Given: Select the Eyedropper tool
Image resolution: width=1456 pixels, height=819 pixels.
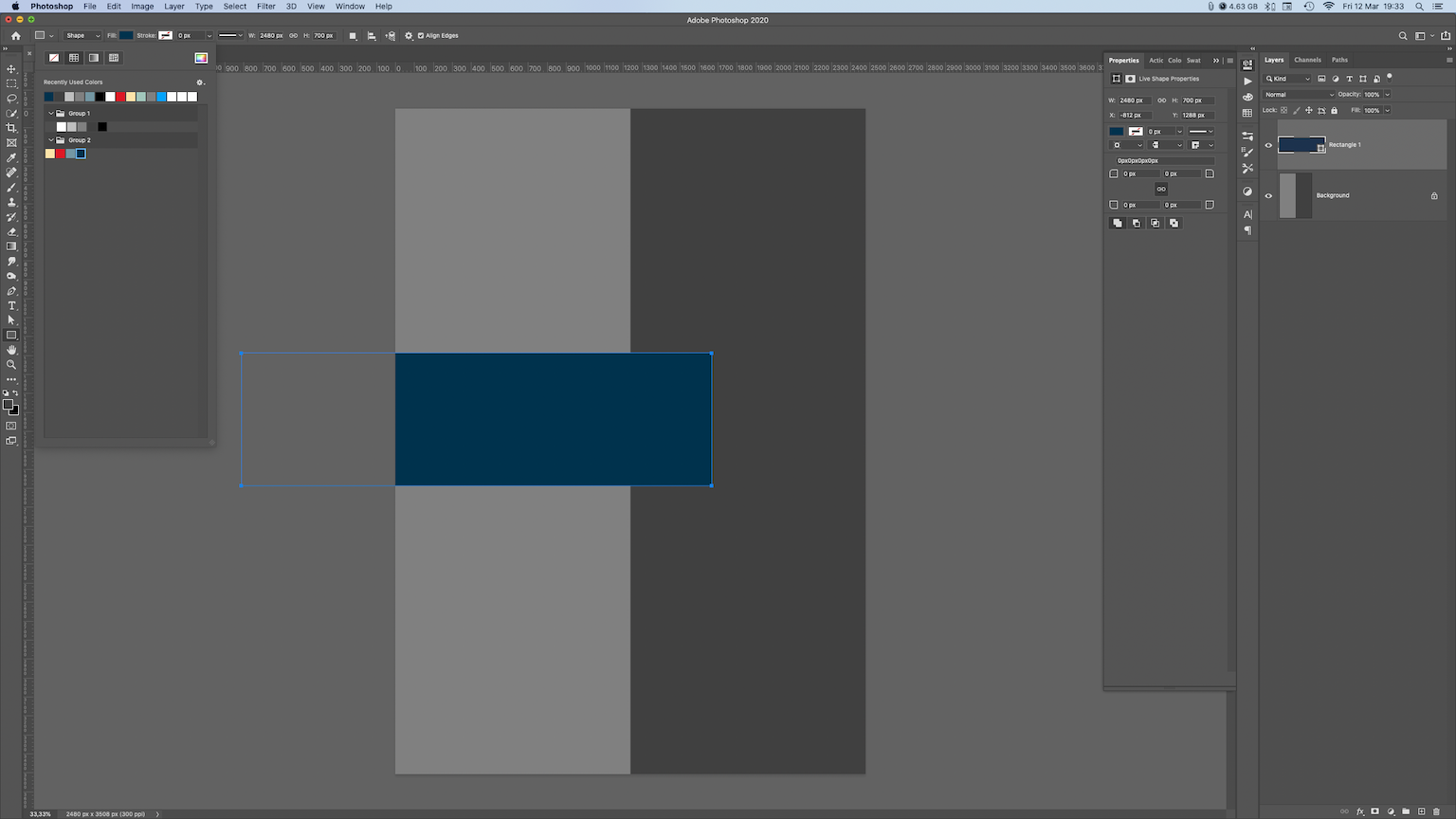Looking at the screenshot, I should click(x=11, y=158).
